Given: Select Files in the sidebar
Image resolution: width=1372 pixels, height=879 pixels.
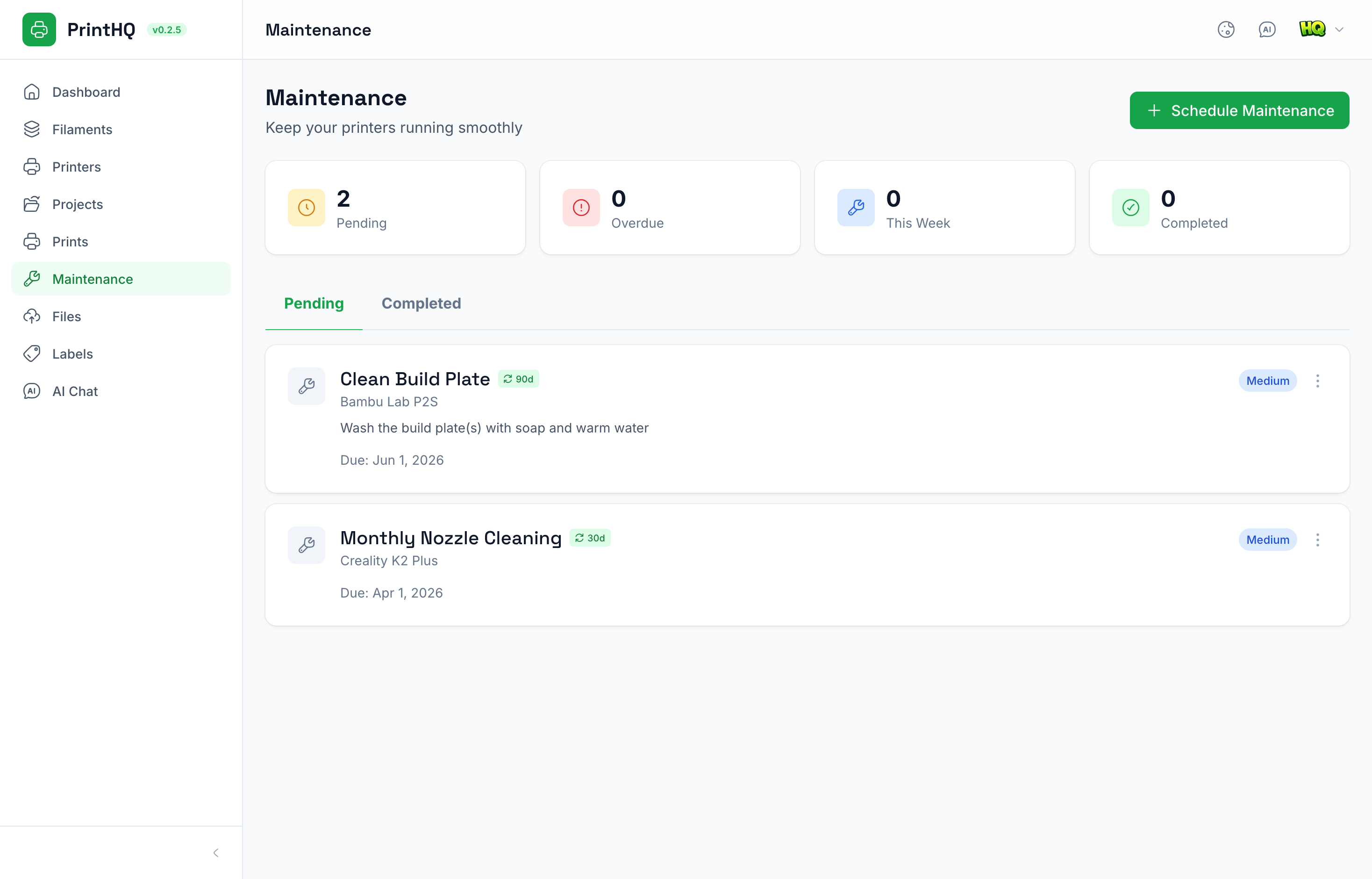Looking at the screenshot, I should pos(67,316).
